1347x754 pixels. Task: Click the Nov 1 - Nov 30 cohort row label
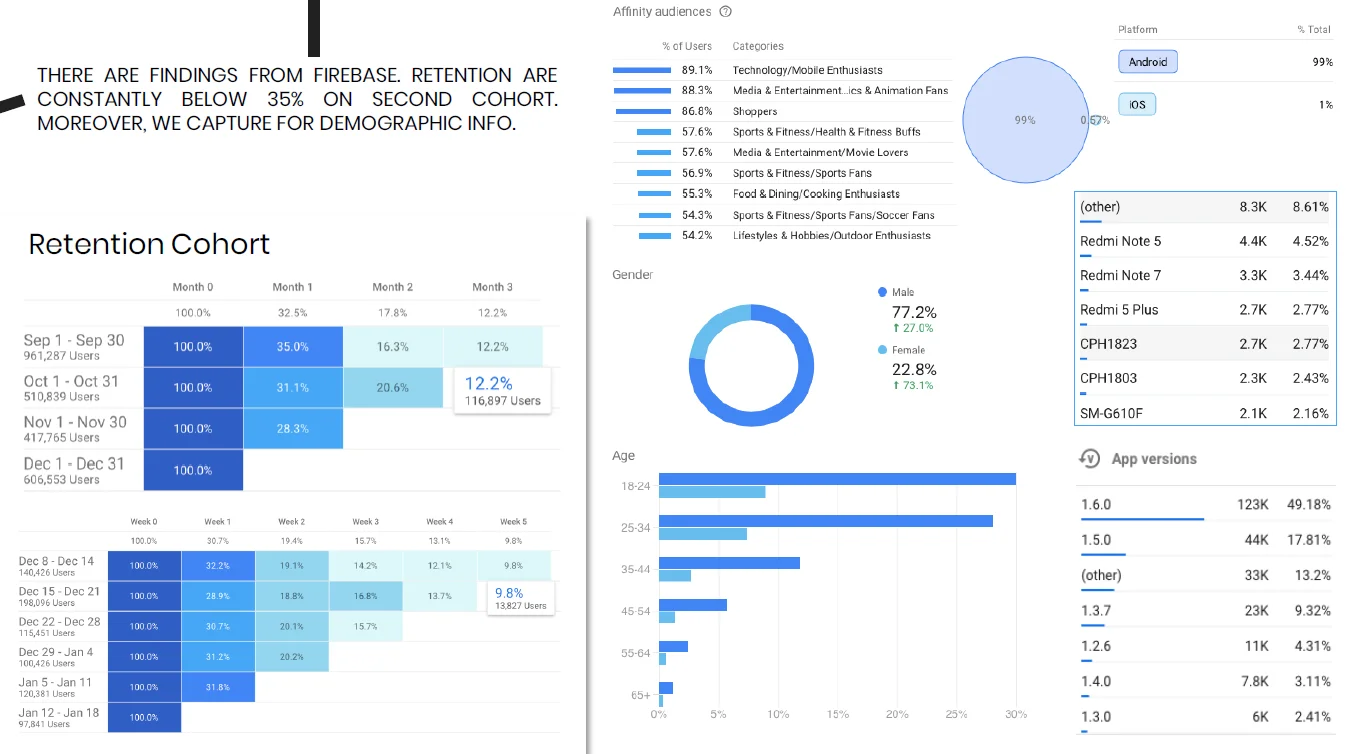pyautogui.click(x=75, y=428)
